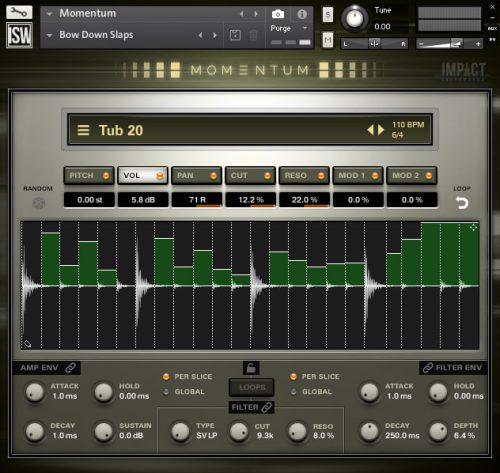500x473 pixels.
Task: Click the Amp Env Decay knob
Action: tap(35, 431)
